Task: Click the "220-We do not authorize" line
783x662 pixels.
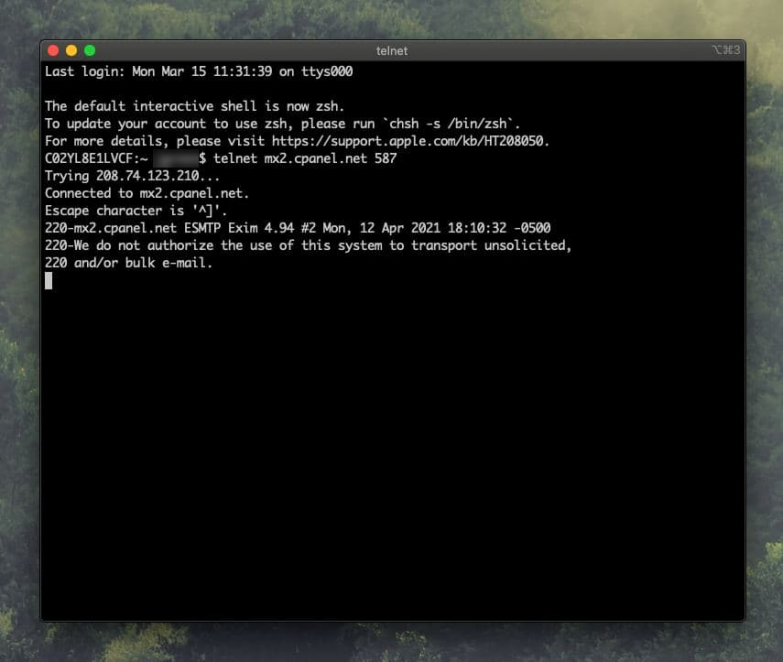Action: point(308,245)
